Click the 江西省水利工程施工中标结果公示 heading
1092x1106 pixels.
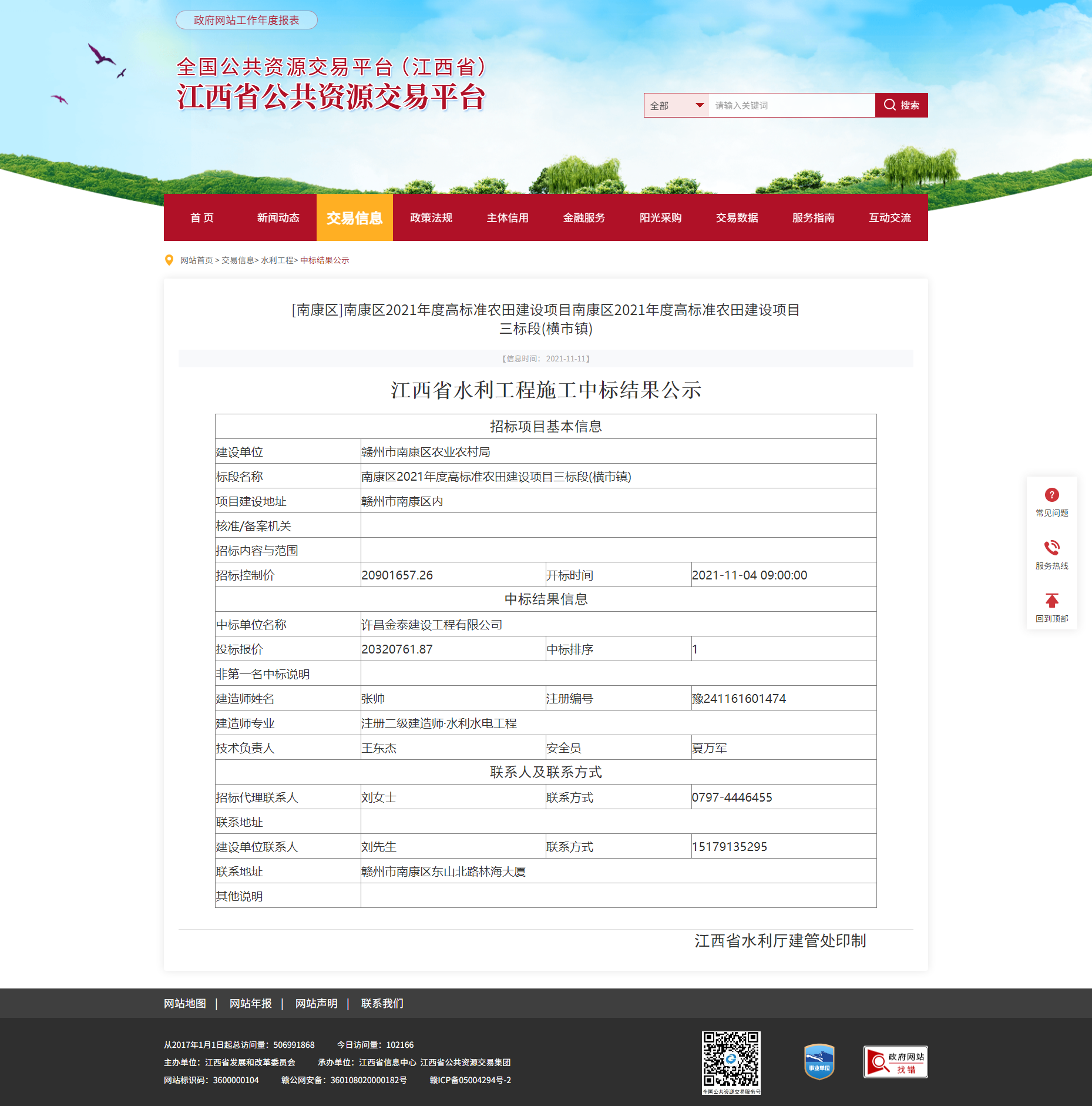tap(546, 390)
